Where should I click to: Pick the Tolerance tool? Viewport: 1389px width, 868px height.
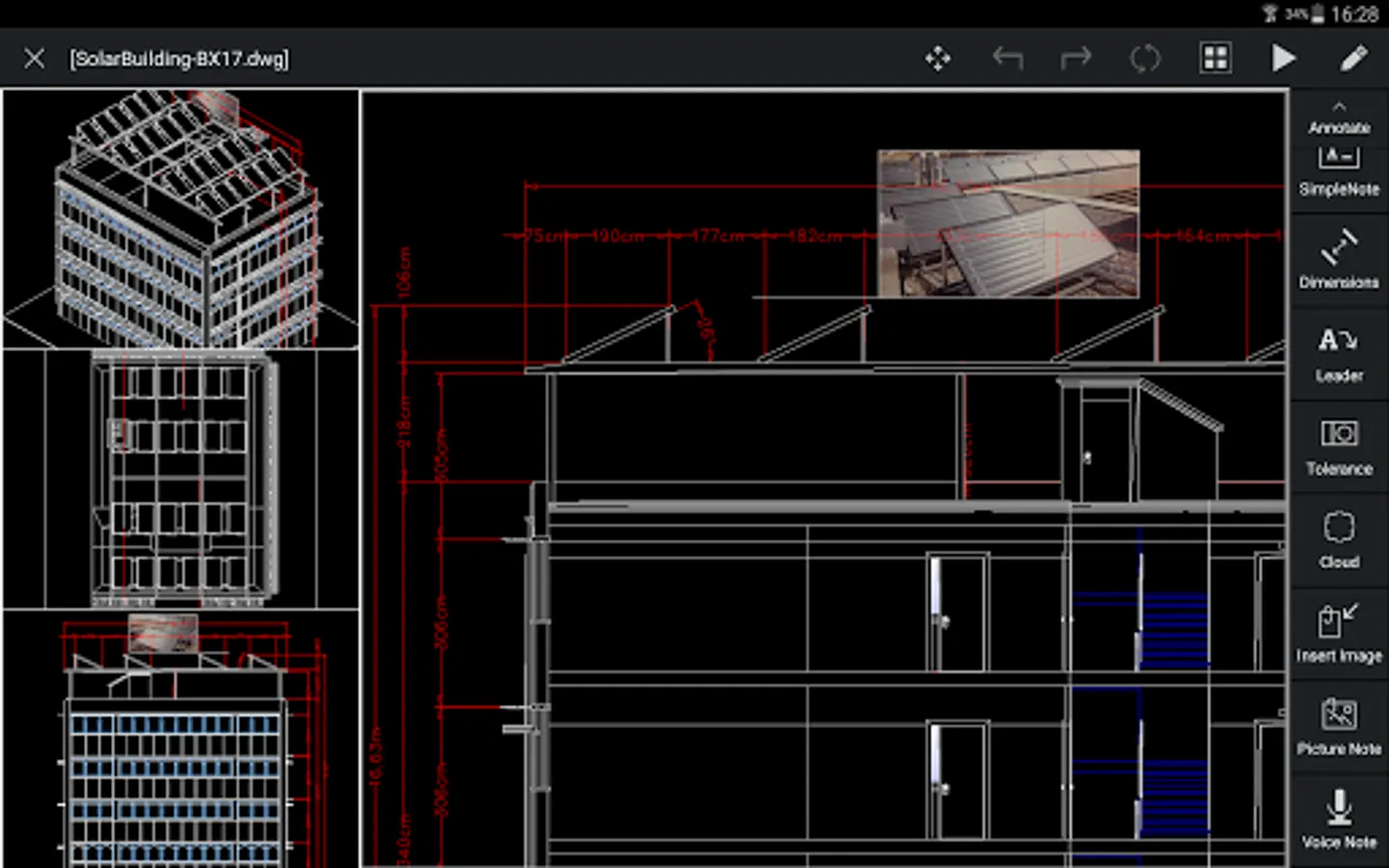click(x=1339, y=447)
